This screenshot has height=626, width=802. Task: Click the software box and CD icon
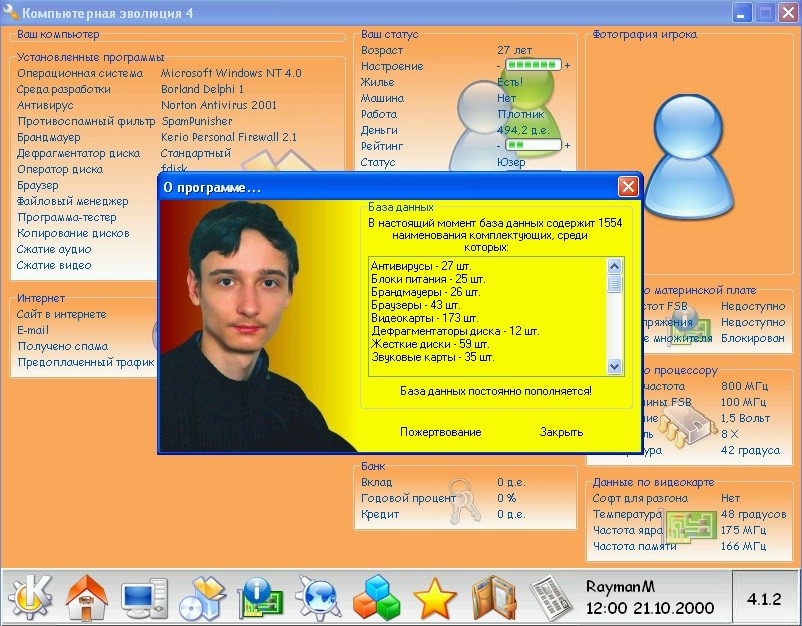pyautogui.click(x=203, y=598)
